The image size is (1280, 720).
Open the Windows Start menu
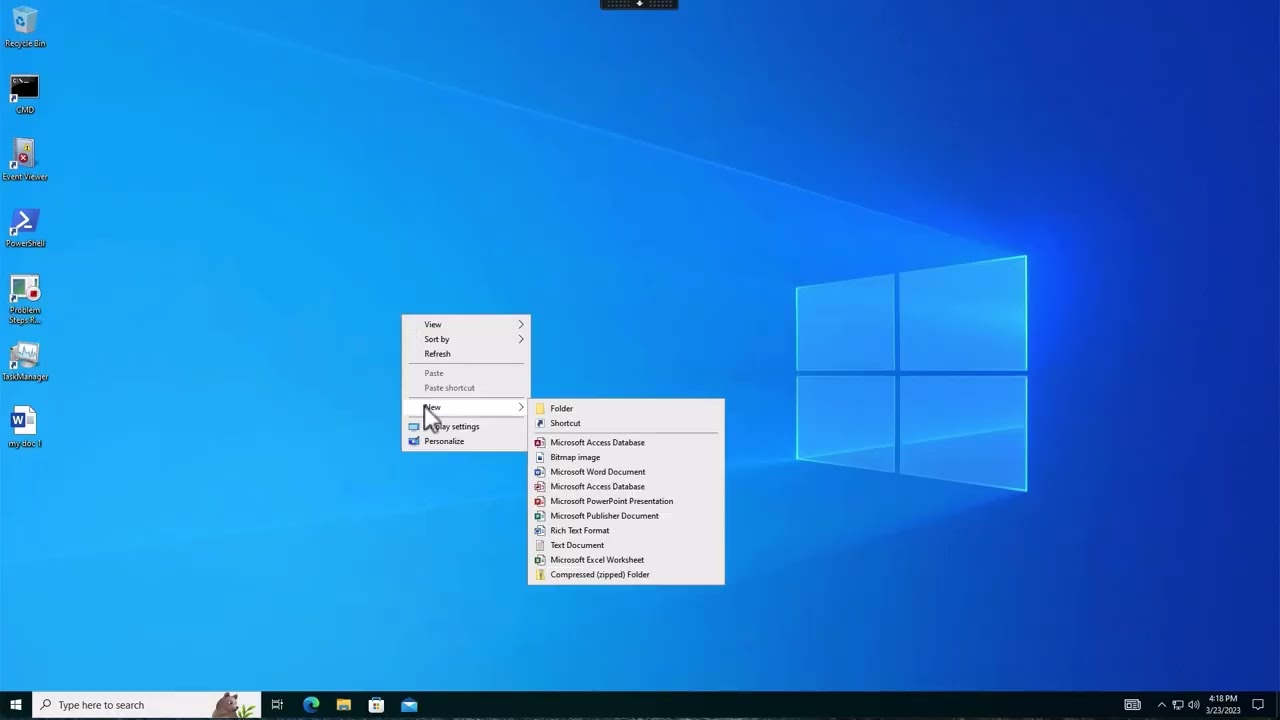[16, 705]
